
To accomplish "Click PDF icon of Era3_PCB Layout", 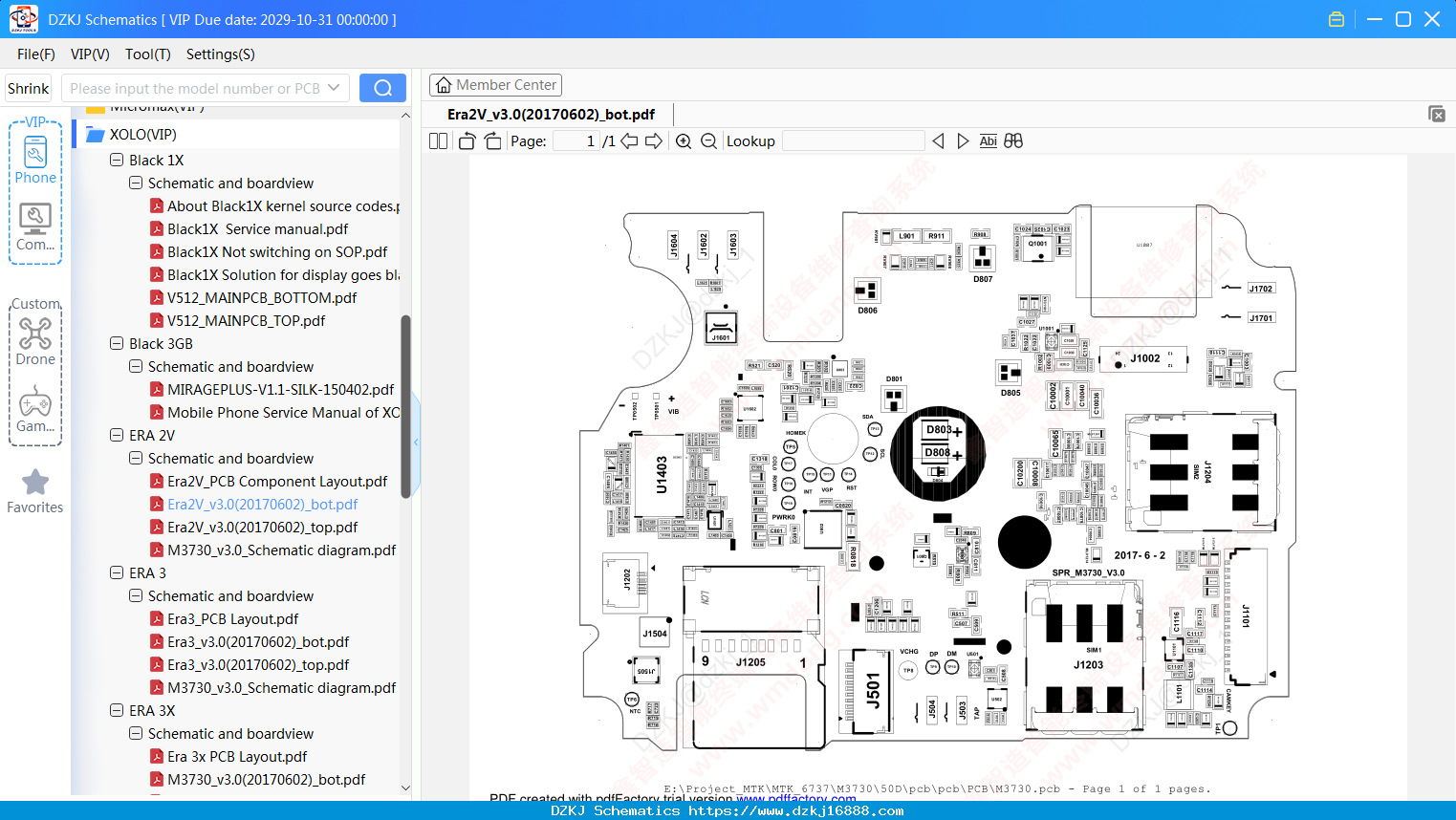I will (x=157, y=619).
